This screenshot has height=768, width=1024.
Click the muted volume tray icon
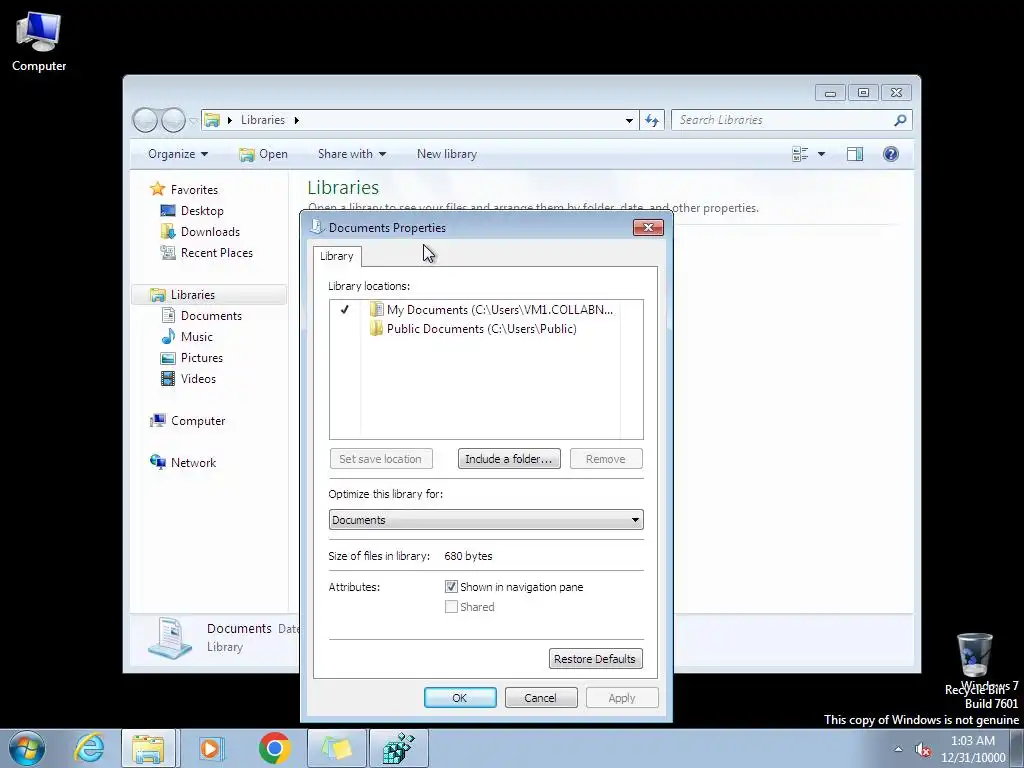pos(923,750)
